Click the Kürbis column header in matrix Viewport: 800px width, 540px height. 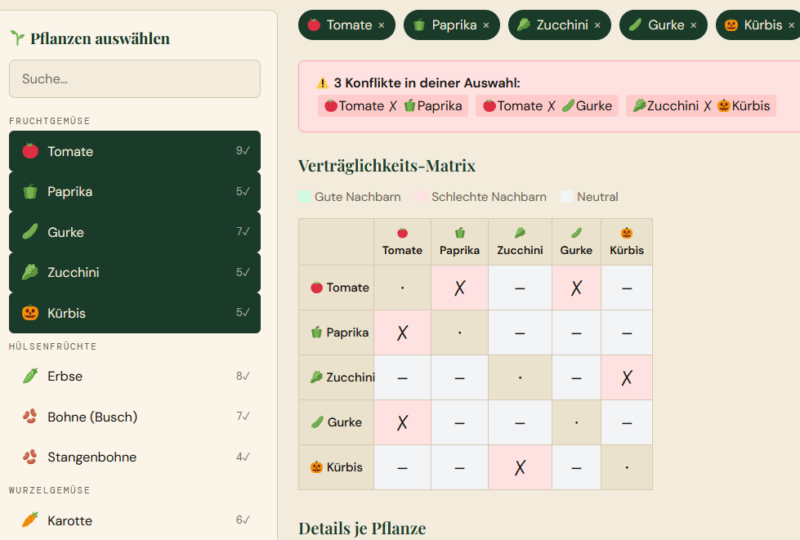pos(627,242)
